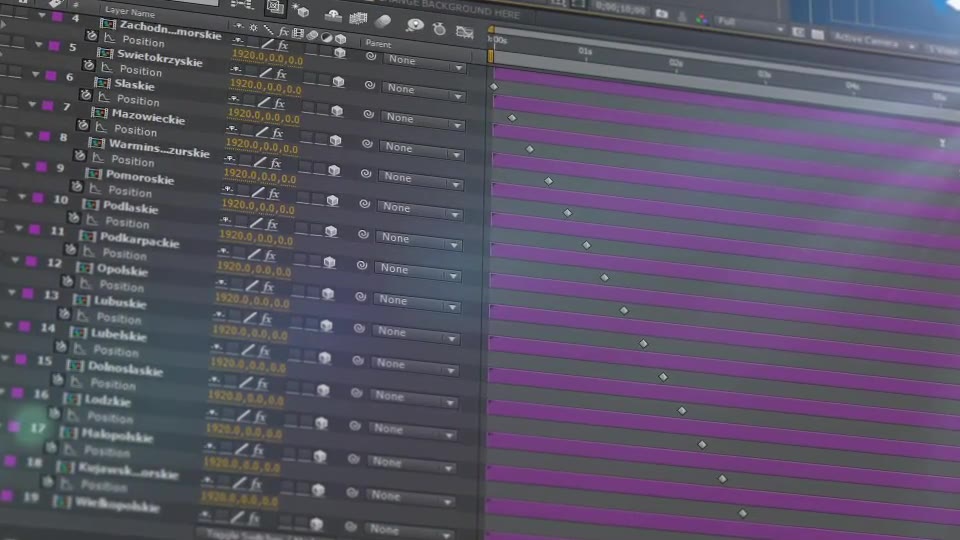Screen dimensions: 960x540
Task: Select Position keyframe of Zachodn...morskie layer
Action: pos(493,86)
